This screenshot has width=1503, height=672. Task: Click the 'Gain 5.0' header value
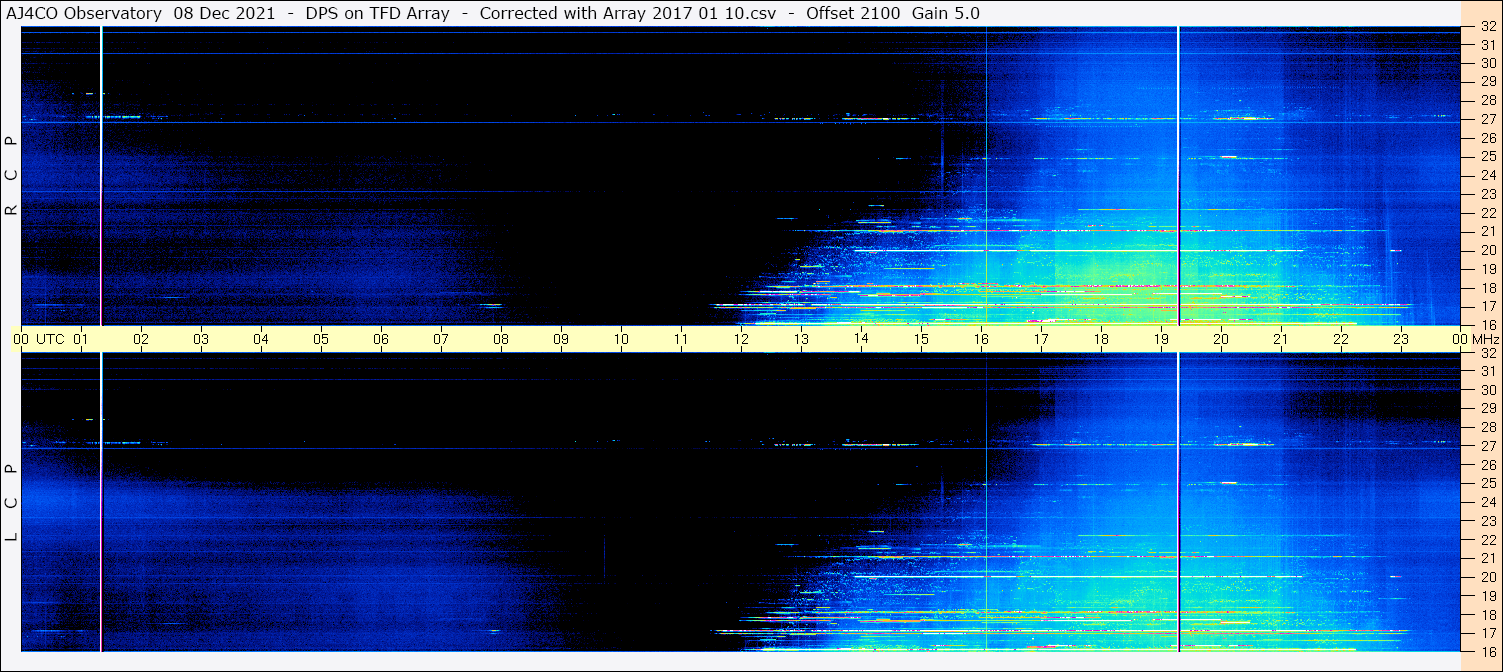[x=946, y=14]
